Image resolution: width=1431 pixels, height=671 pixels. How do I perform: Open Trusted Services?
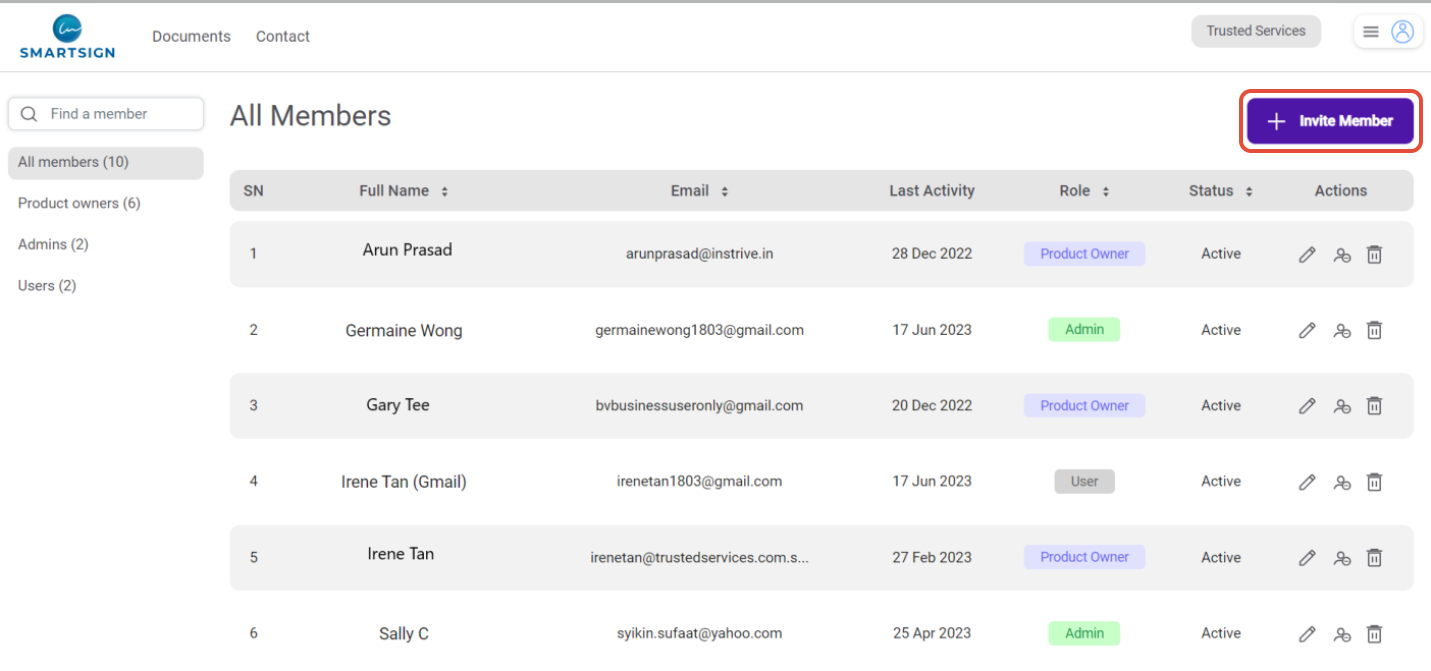[1256, 31]
